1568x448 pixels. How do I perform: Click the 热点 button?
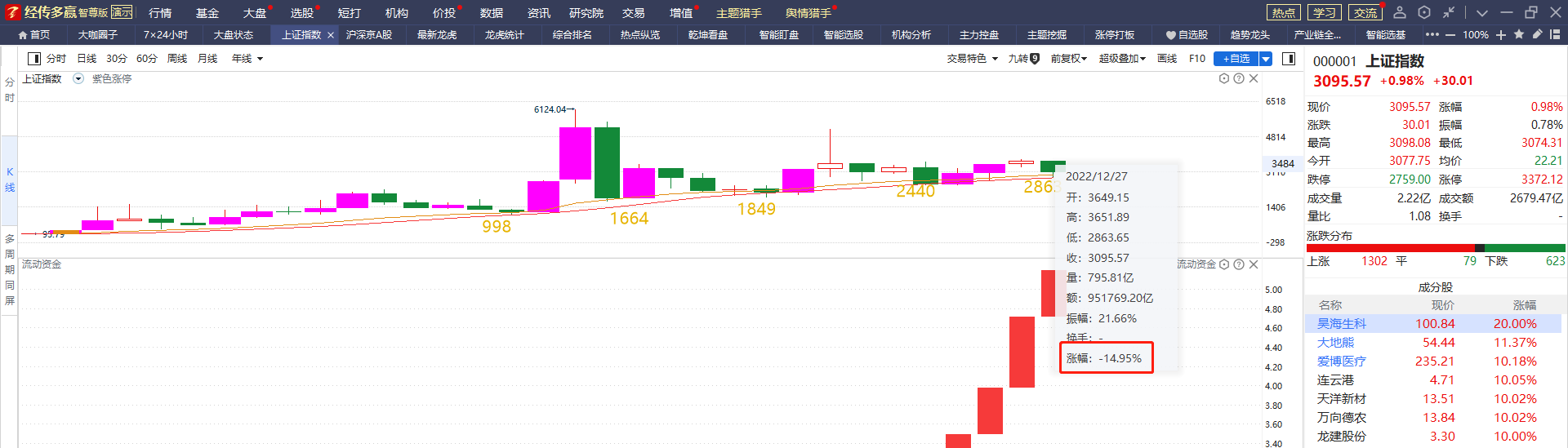pos(1284,12)
